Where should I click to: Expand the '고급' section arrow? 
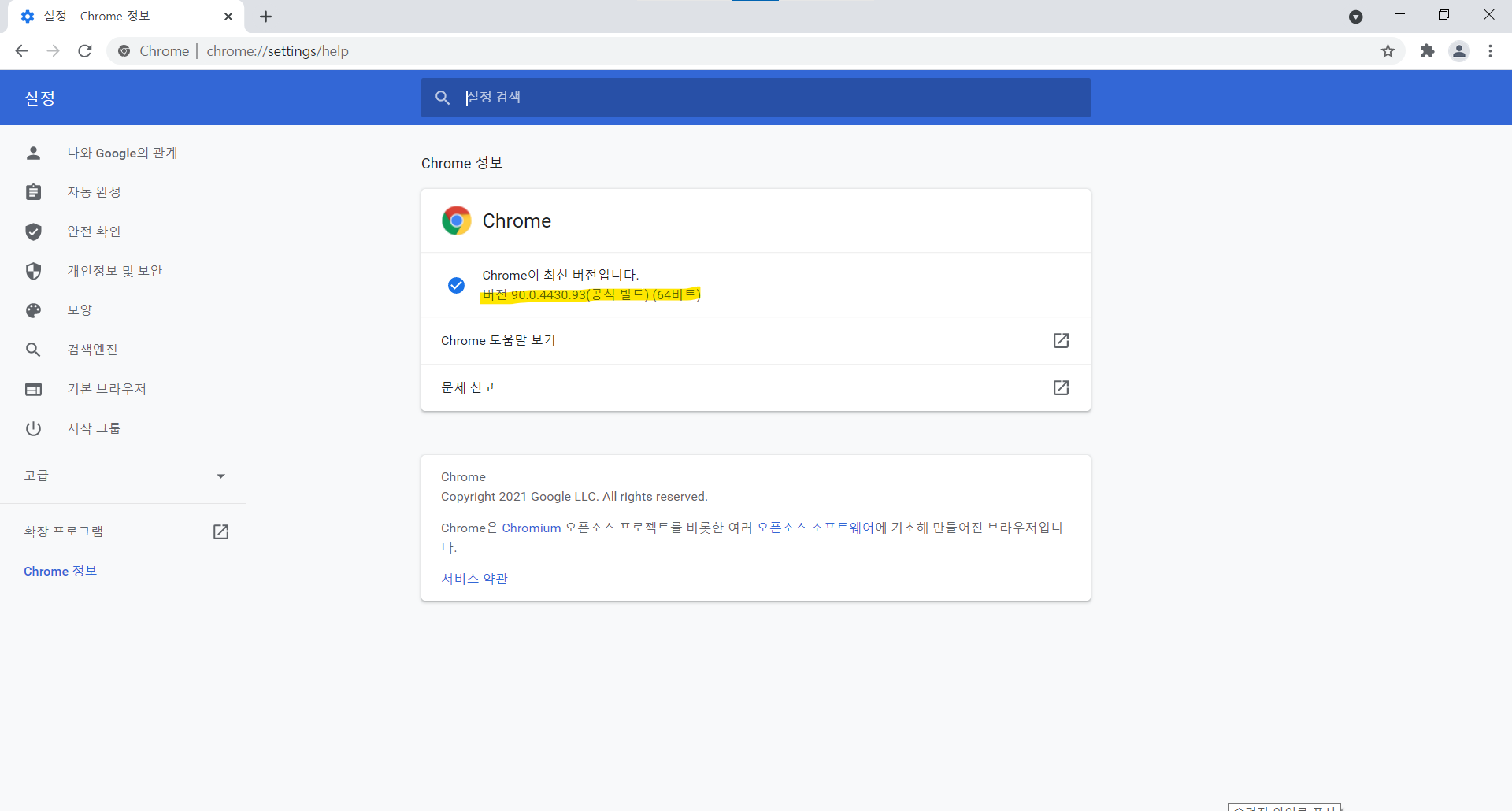tap(220, 476)
